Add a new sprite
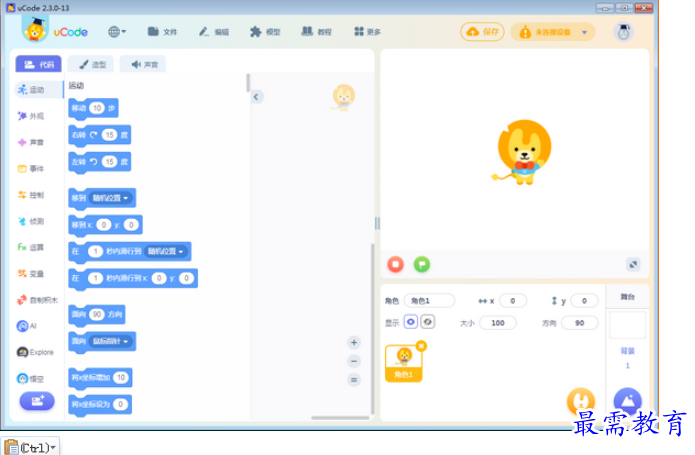Viewport: 695px width, 455px height. tap(581, 401)
